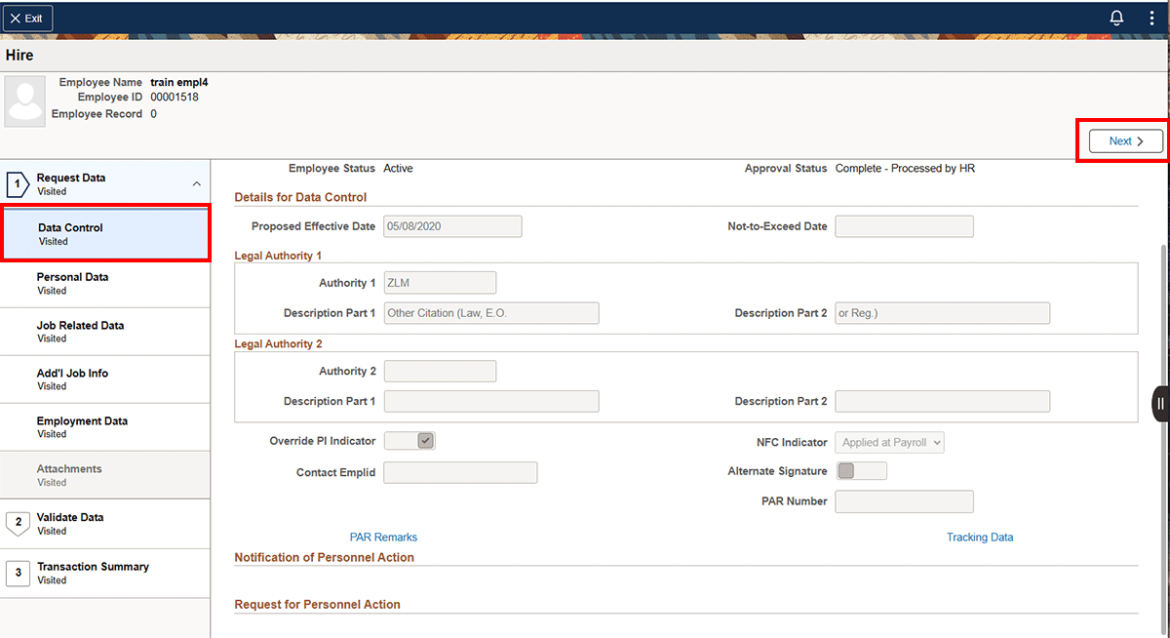
Task: Open the Tracking Data link
Action: pyautogui.click(x=979, y=537)
